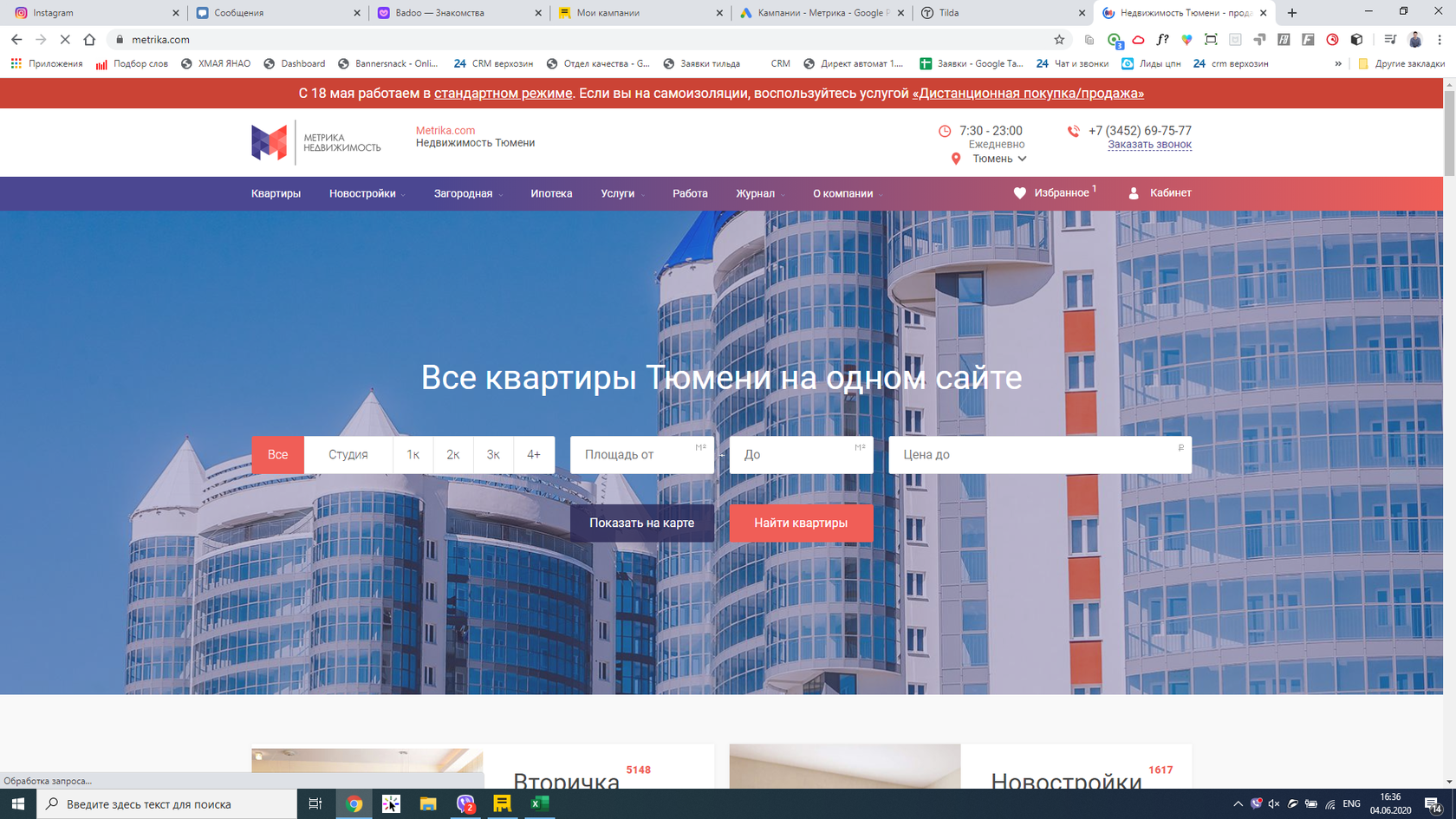Viewport: 1456px width, 819px height.
Task: Go back using the browser back arrow
Action: 16,40
